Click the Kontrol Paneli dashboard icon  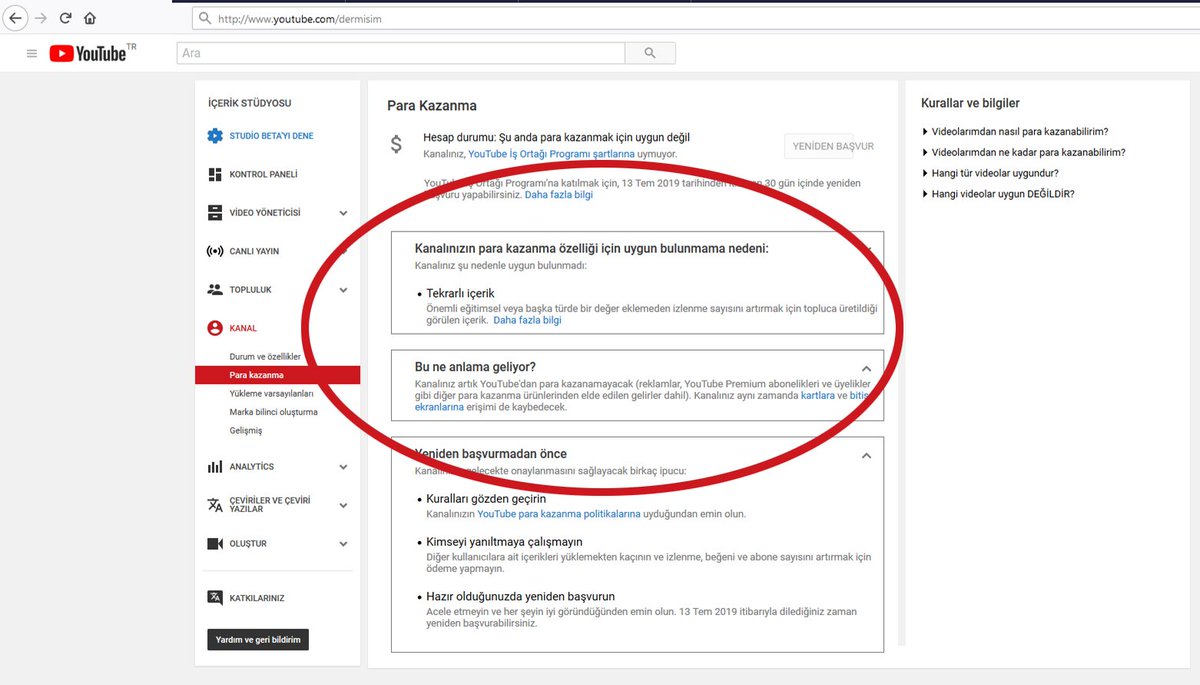(x=215, y=174)
